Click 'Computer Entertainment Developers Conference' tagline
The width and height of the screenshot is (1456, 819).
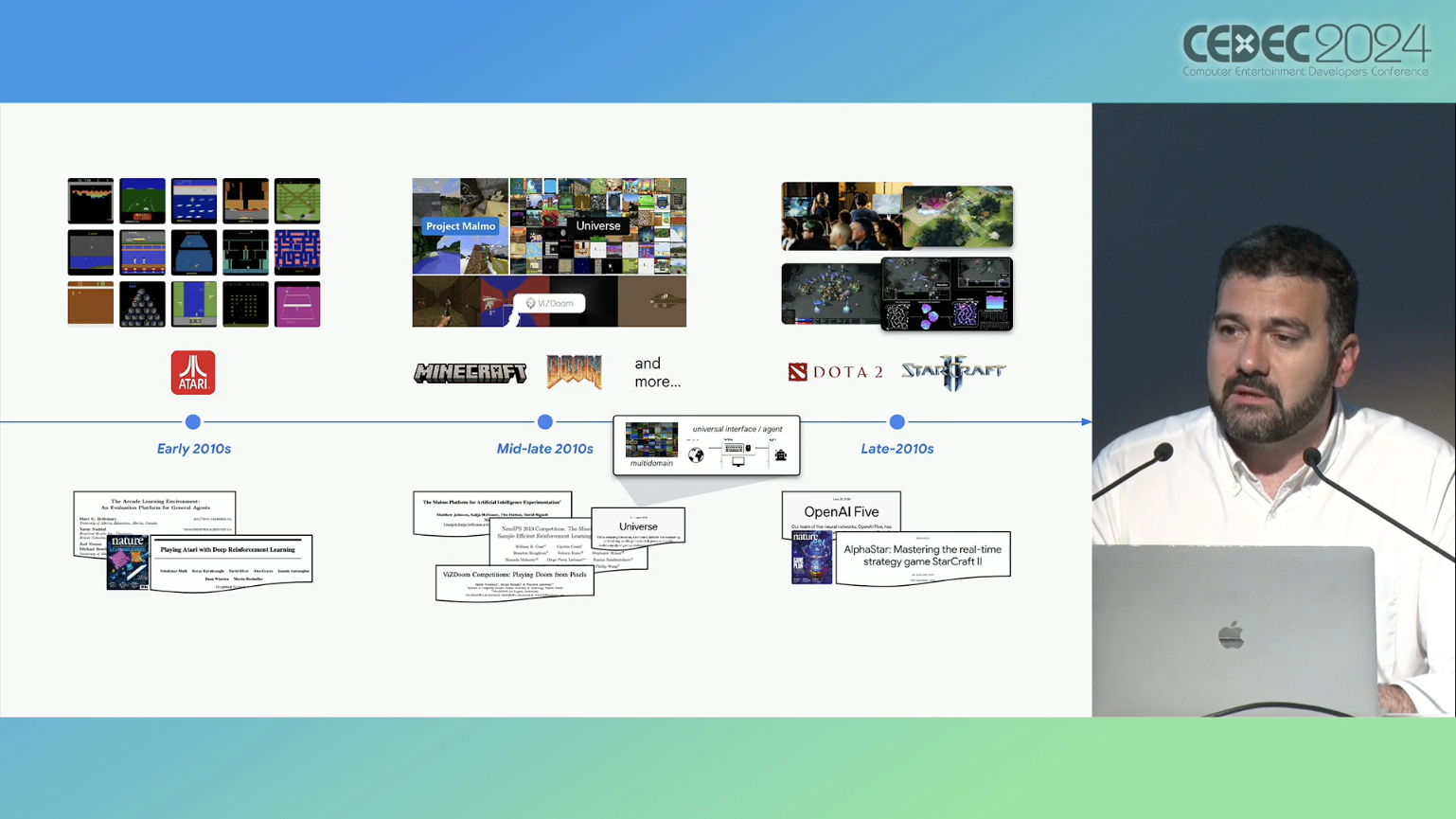pyautogui.click(x=1305, y=72)
